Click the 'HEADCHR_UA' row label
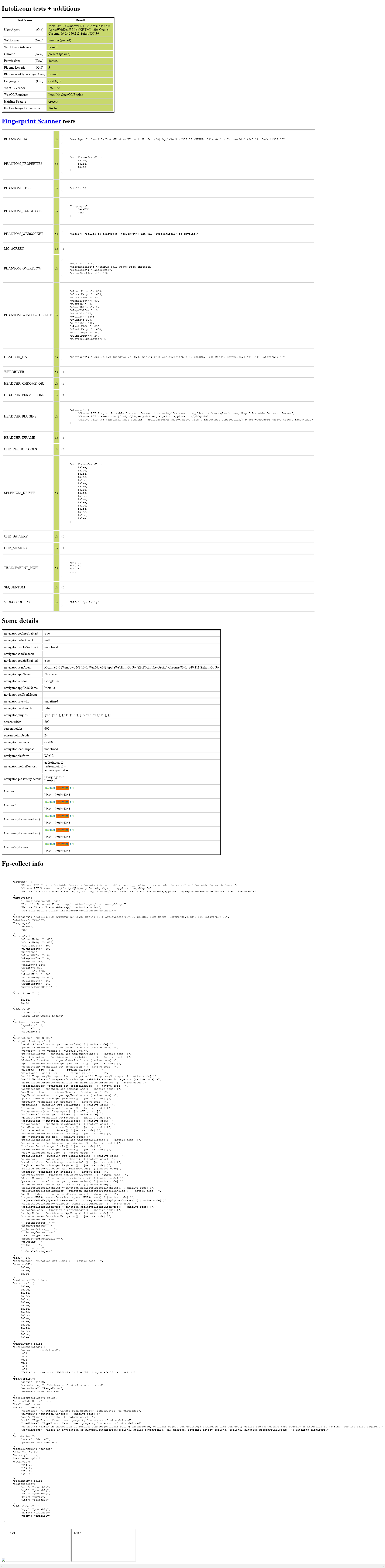Viewport: 385px width, 1568px height. click(16, 357)
